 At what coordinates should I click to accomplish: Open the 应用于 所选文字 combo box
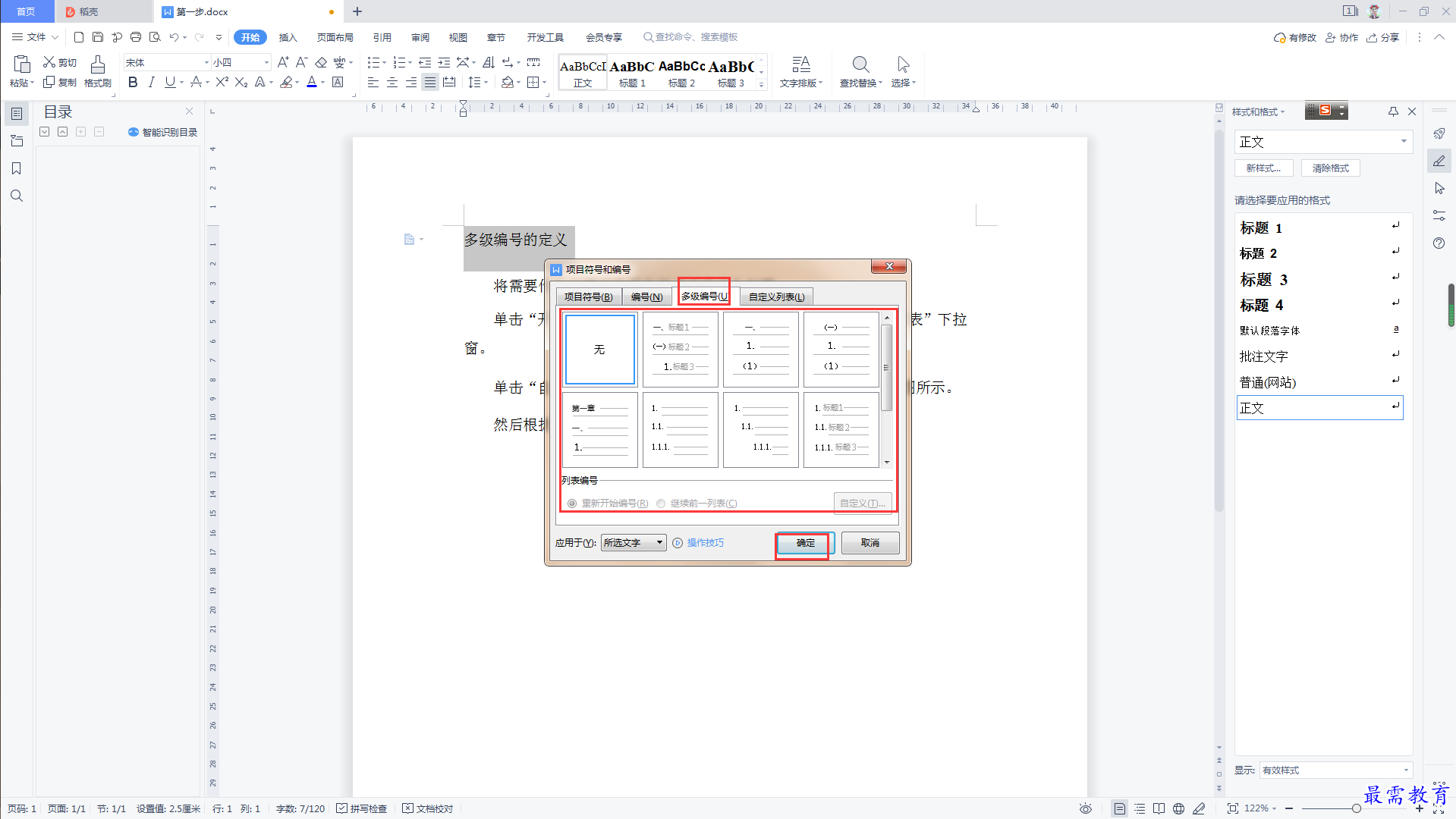[x=634, y=542]
